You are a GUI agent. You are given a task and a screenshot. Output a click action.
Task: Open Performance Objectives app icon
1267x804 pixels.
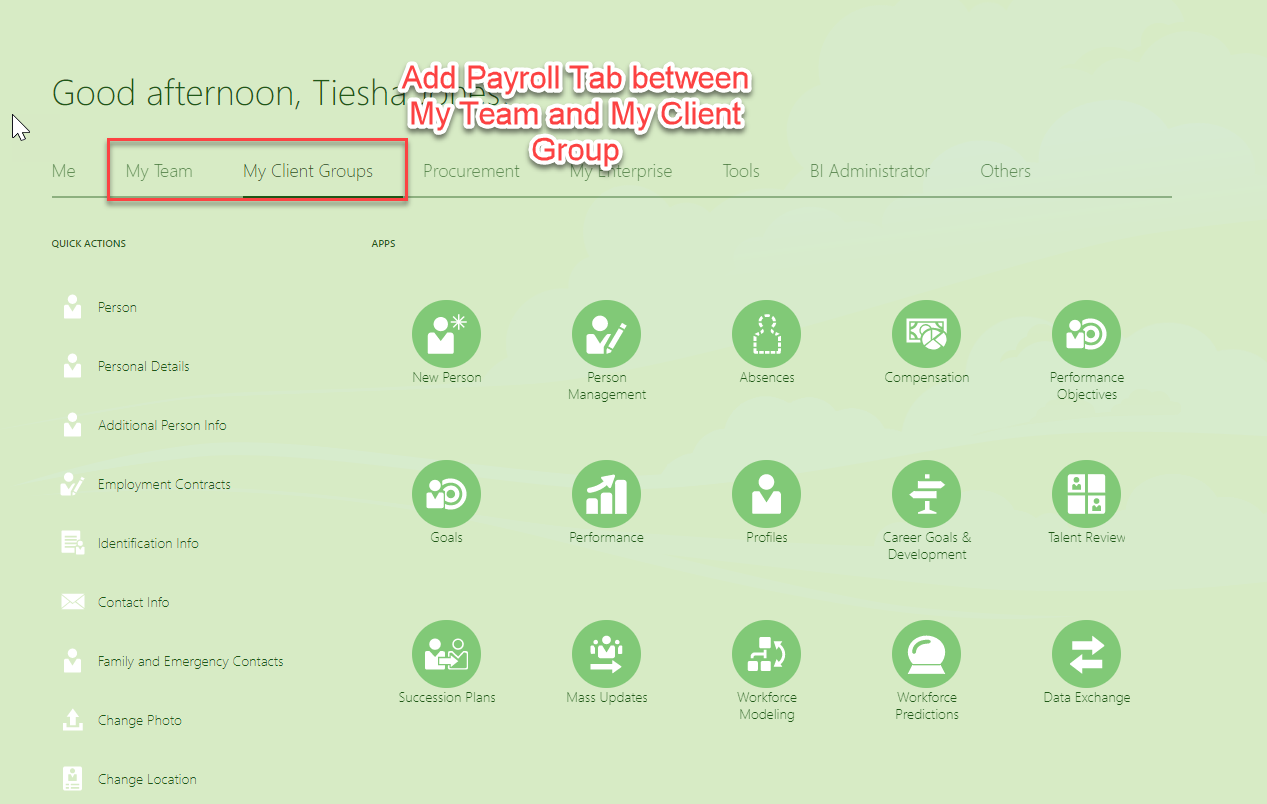pos(1086,334)
